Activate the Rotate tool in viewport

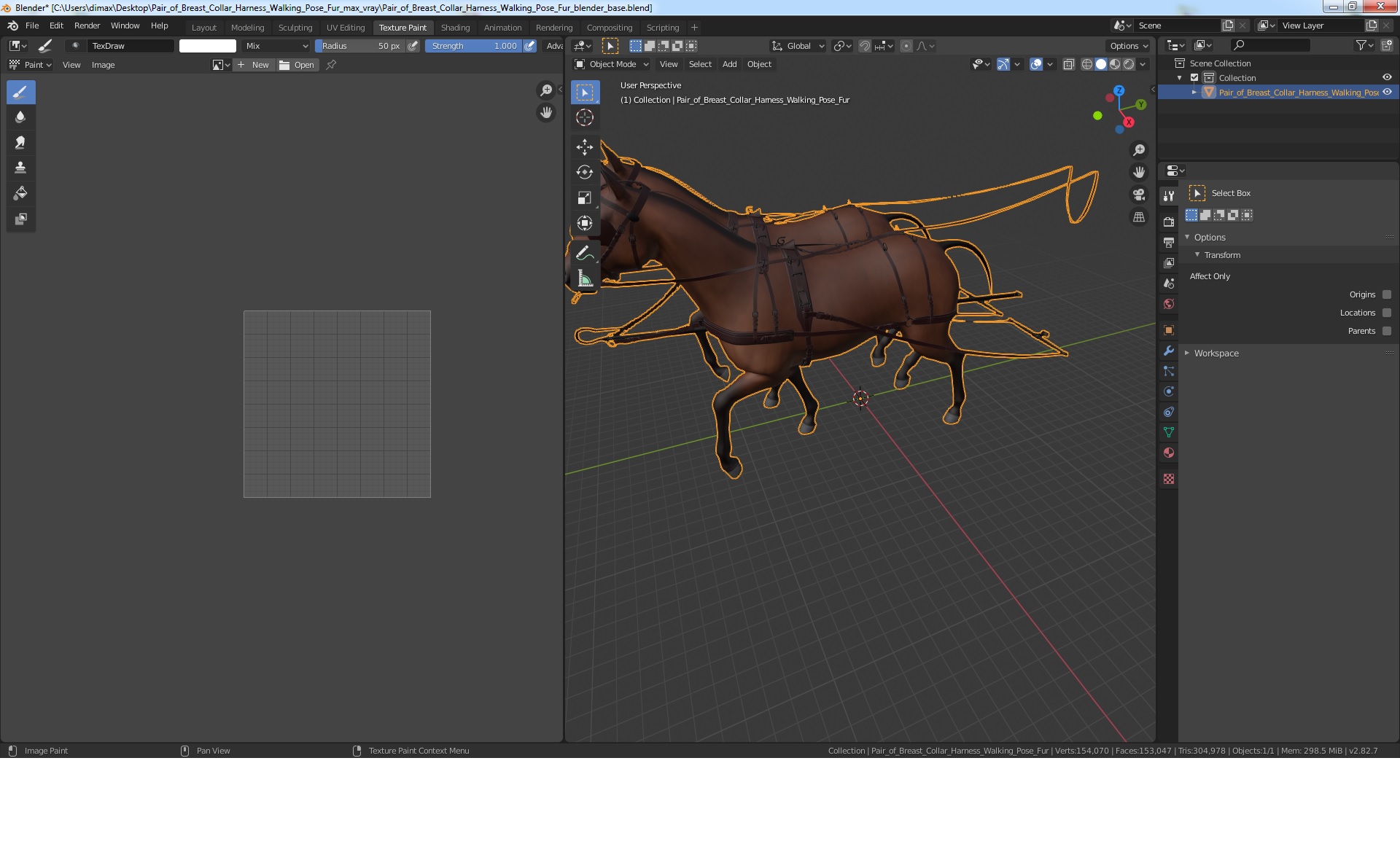(585, 173)
